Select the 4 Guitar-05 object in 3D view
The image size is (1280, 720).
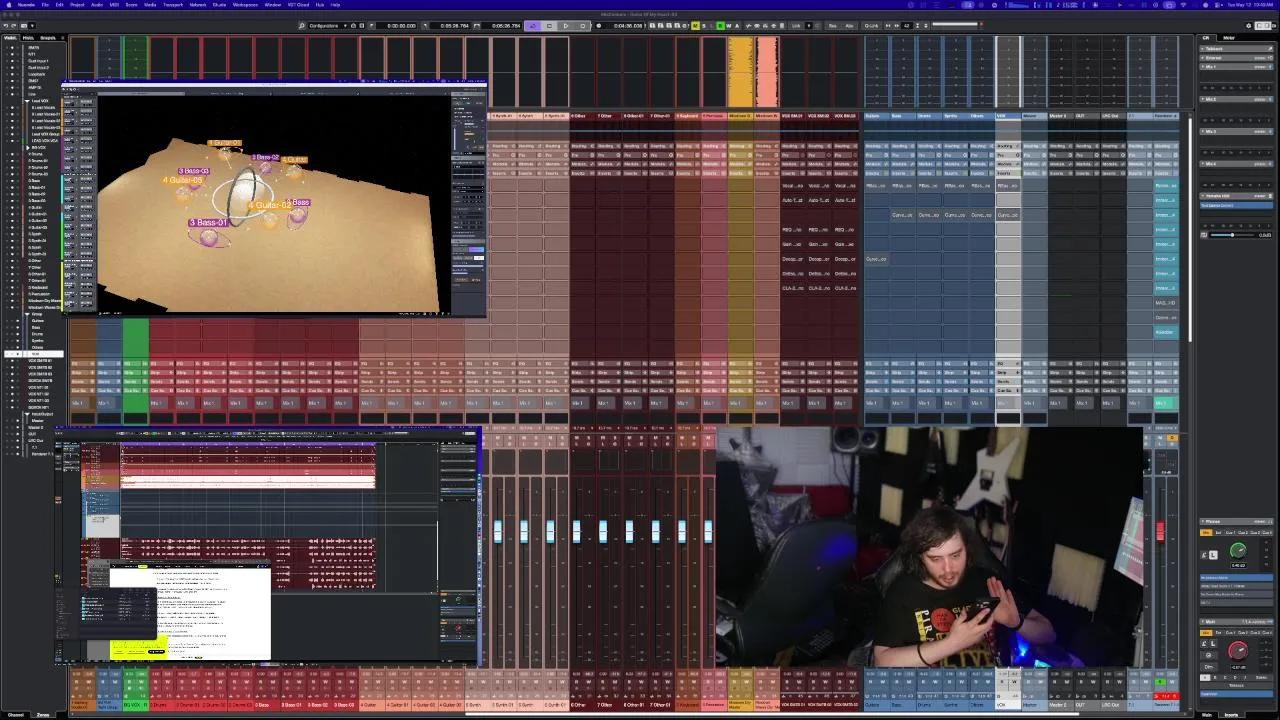pos(182,181)
